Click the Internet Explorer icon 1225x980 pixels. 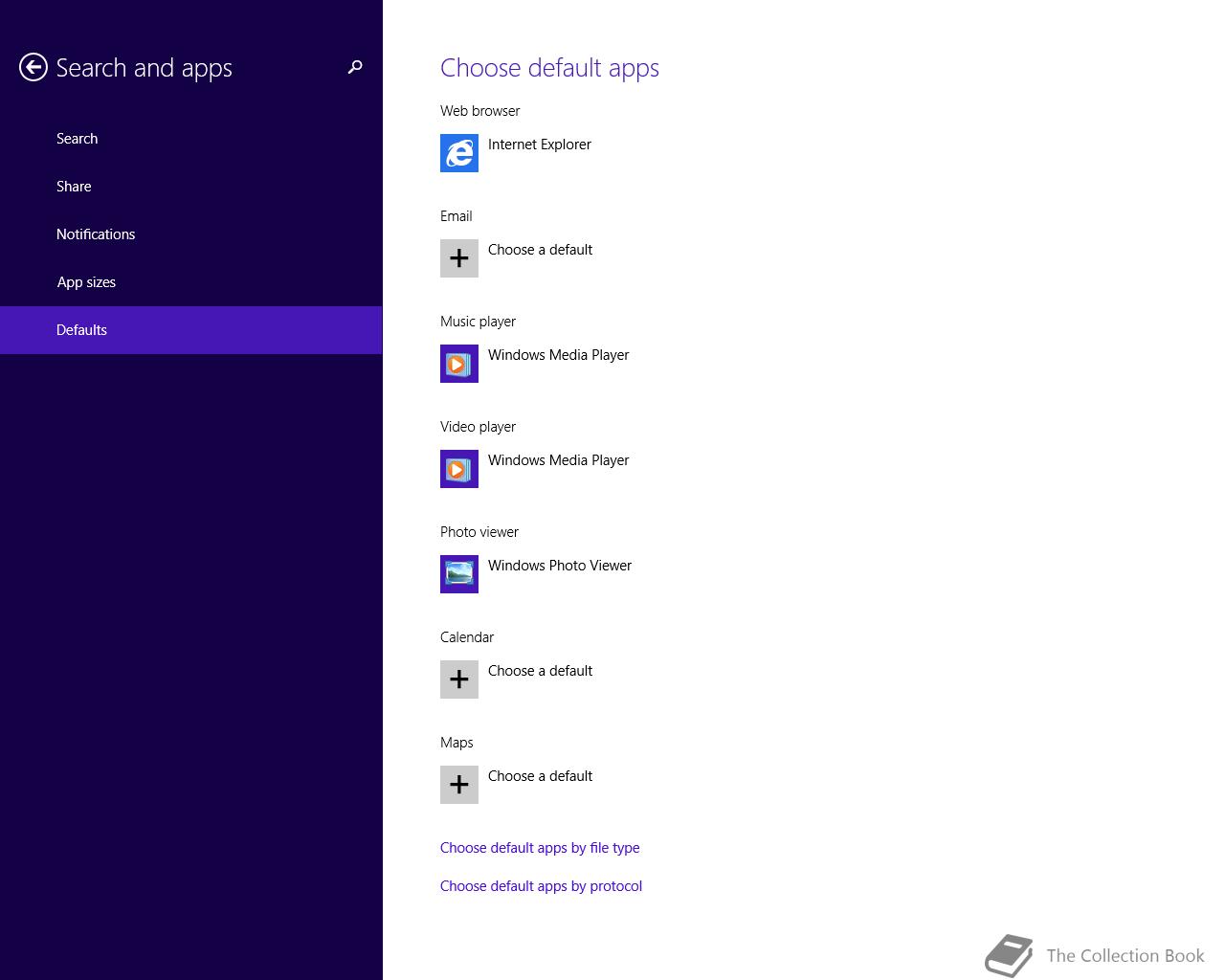[459, 153]
